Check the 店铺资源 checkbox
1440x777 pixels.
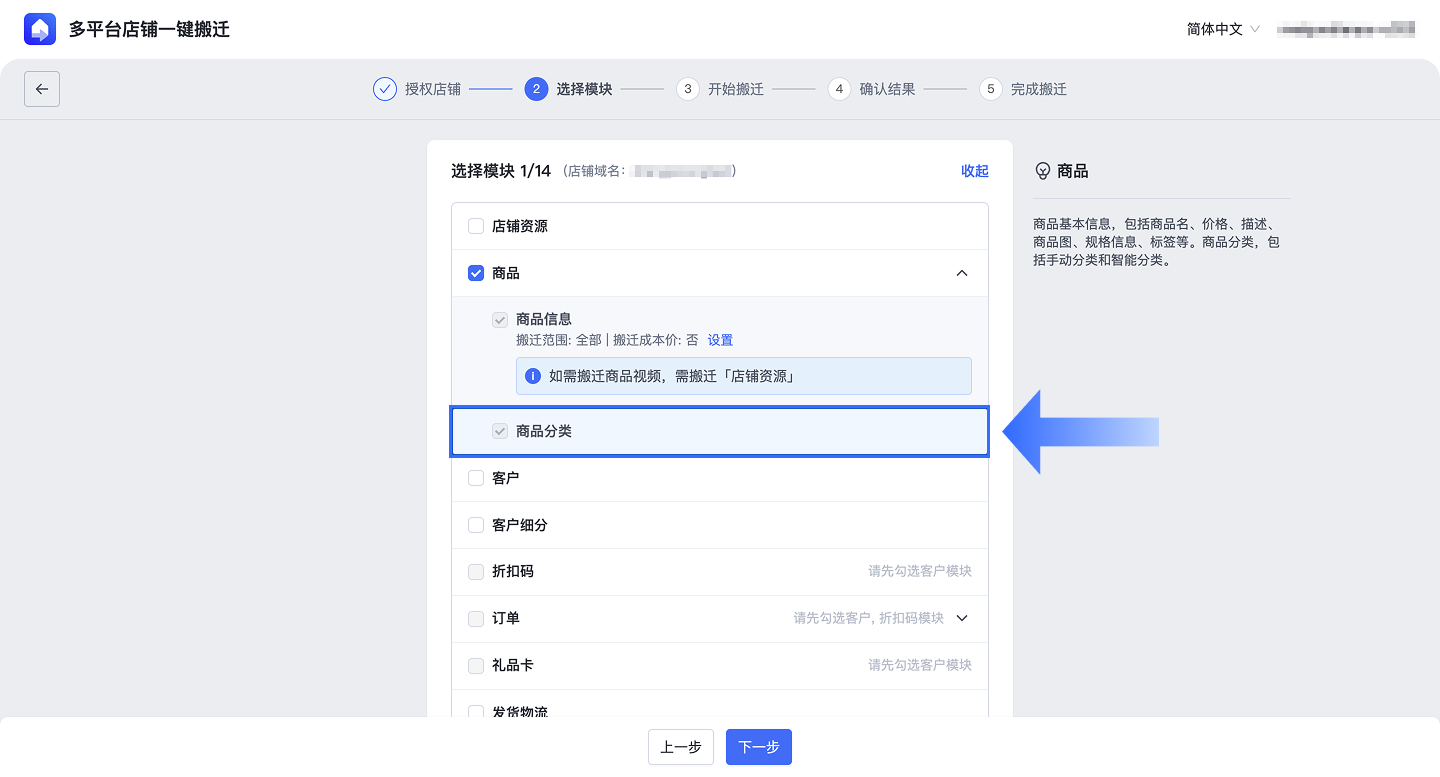point(476,226)
